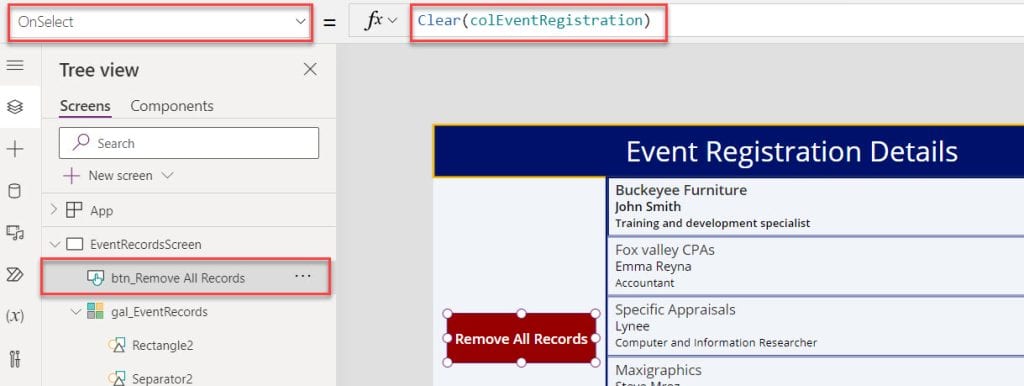Click the fx formula icon
This screenshot has width=1024, height=386.
click(374, 21)
